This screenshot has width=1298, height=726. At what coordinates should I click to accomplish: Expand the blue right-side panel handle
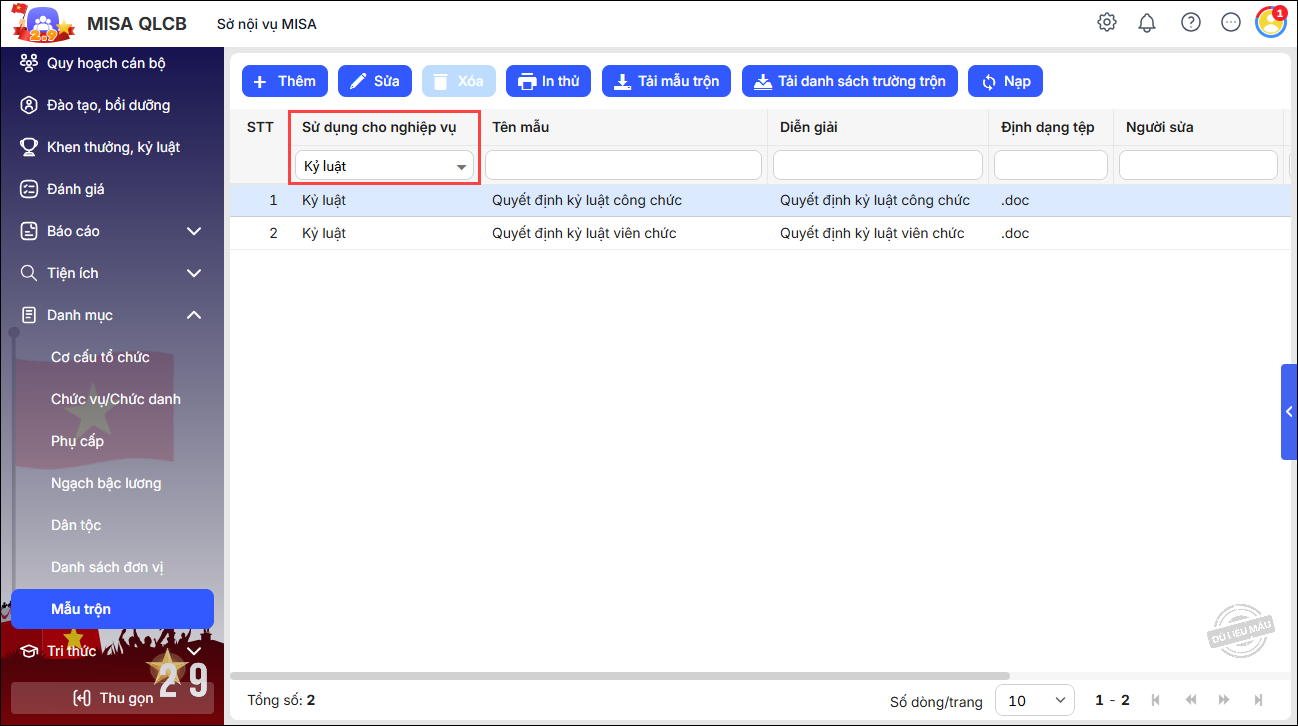tap(1288, 412)
